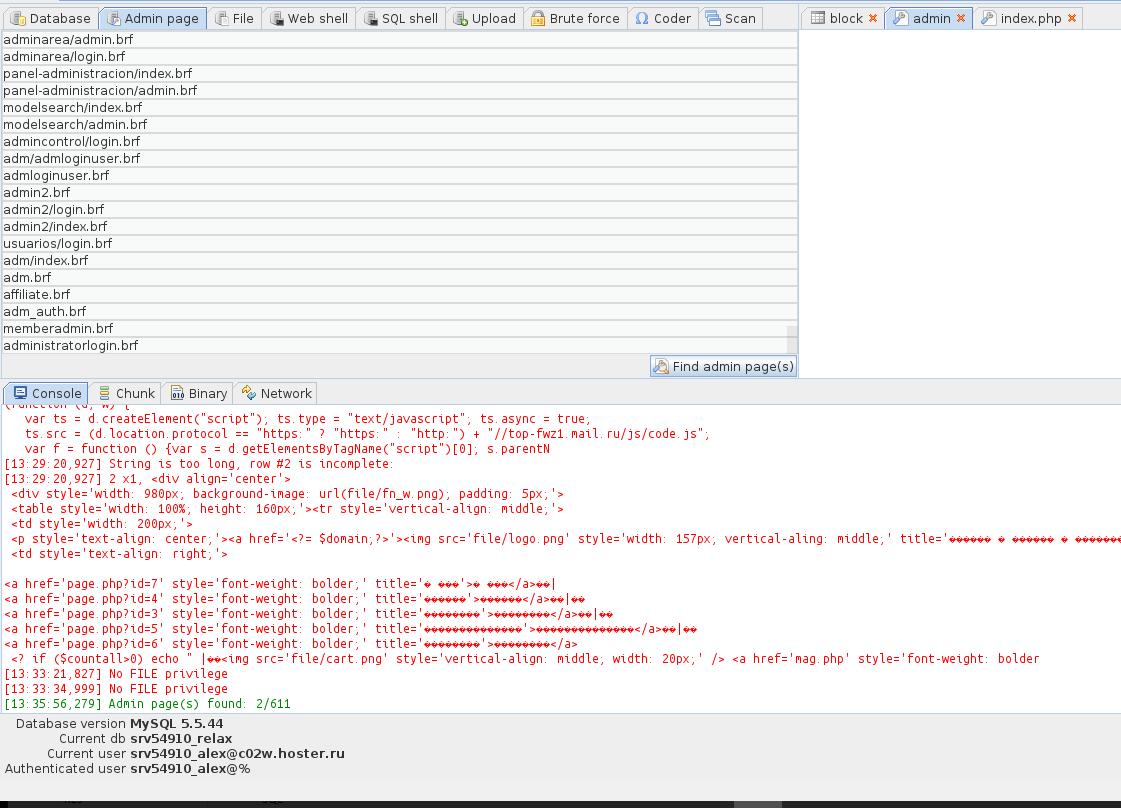Select the Scan tab
1121x808 pixels.
[x=731, y=18]
